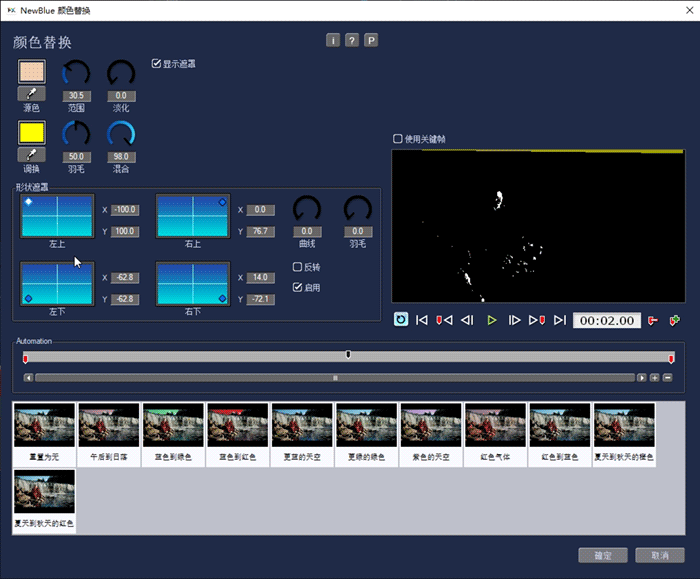Pick source color with the 源色 eyedropper
The height and width of the screenshot is (579, 700).
pos(32,93)
